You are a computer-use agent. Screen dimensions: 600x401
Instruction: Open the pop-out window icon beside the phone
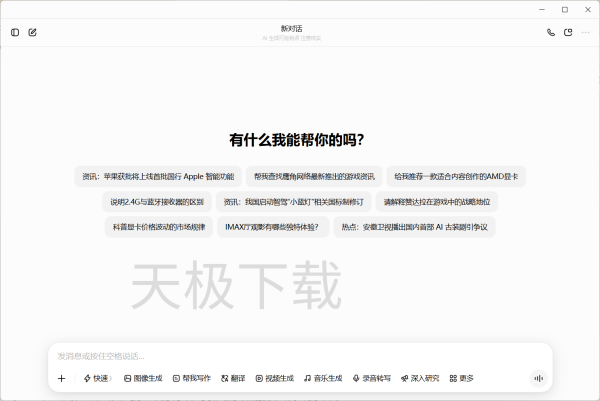point(568,33)
